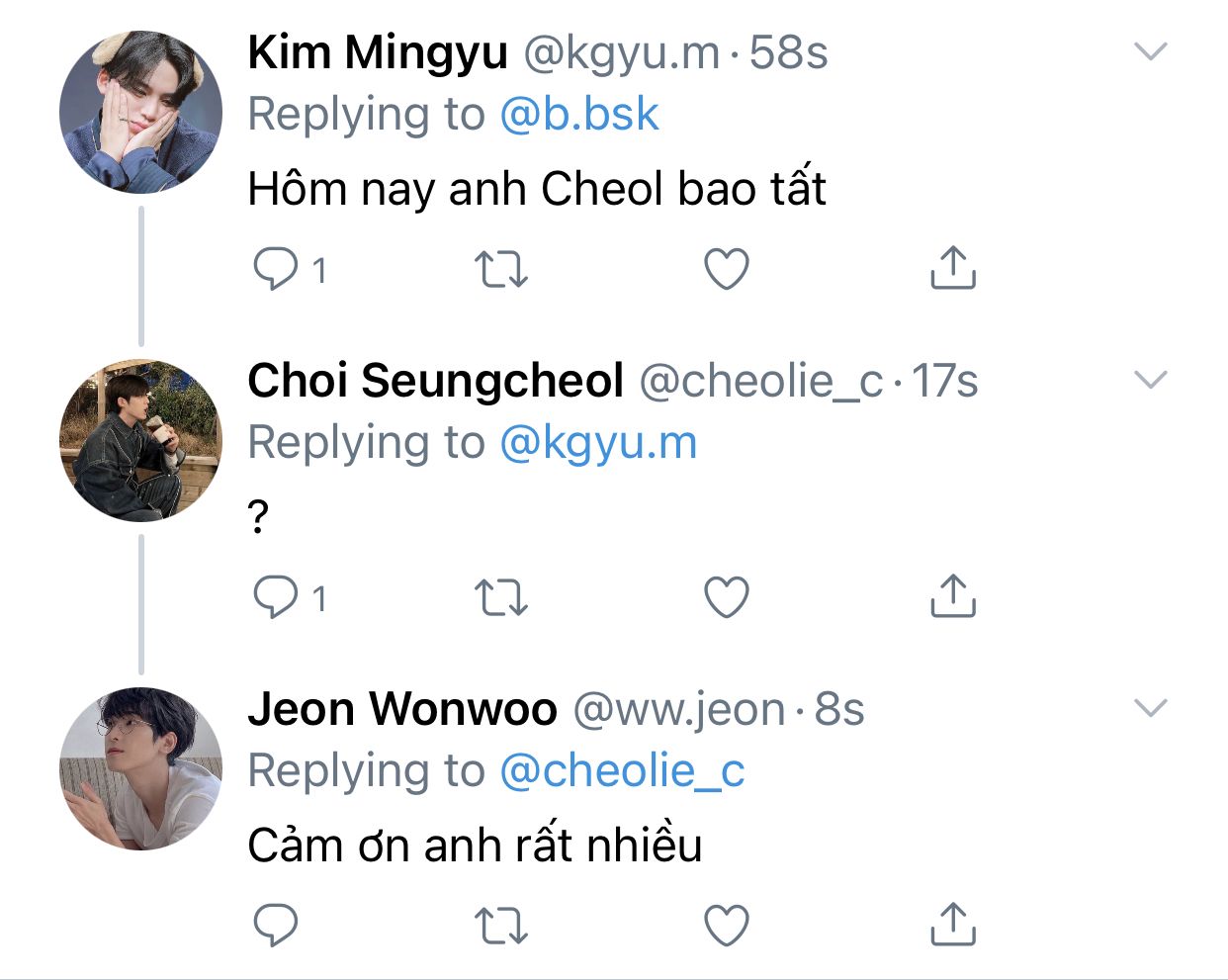Like Choi Seungcheol's tweet
Viewport: 1228px width, 980px height.
(727, 597)
